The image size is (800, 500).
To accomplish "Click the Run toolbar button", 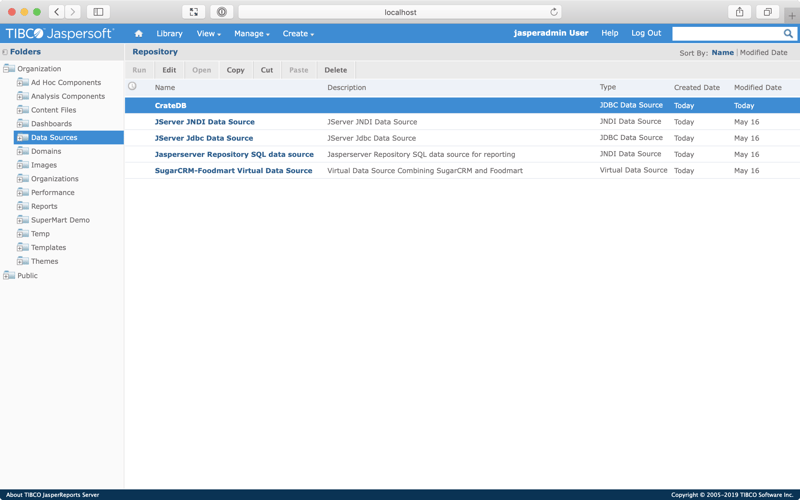I will point(139,70).
